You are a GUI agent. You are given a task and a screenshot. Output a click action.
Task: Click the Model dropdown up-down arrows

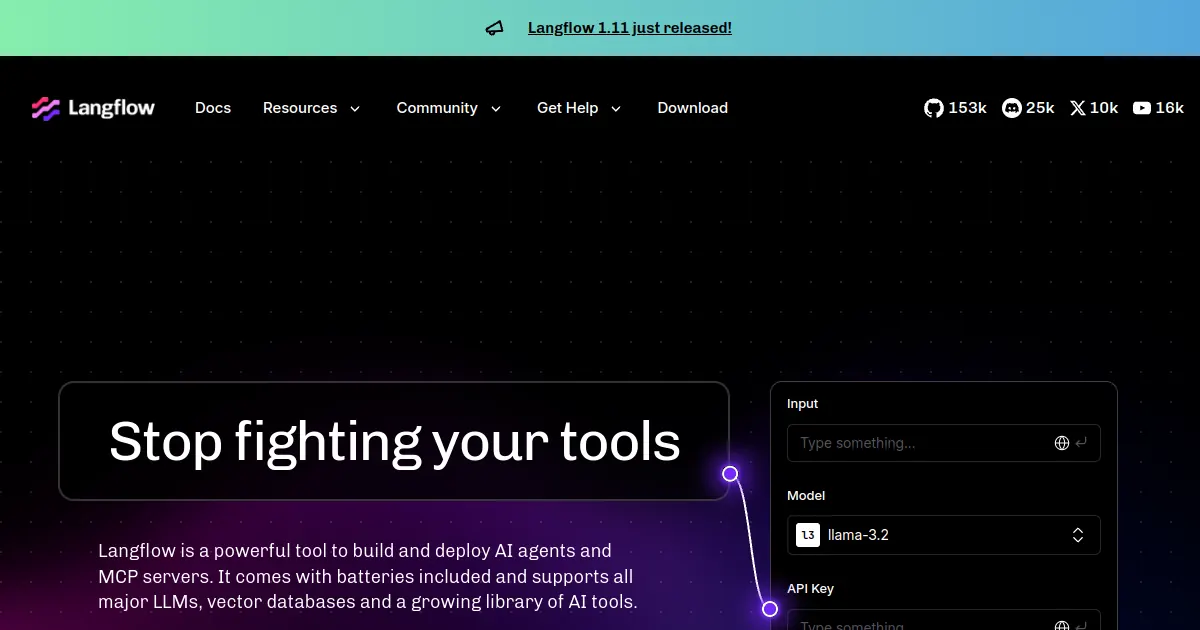point(1078,535)
